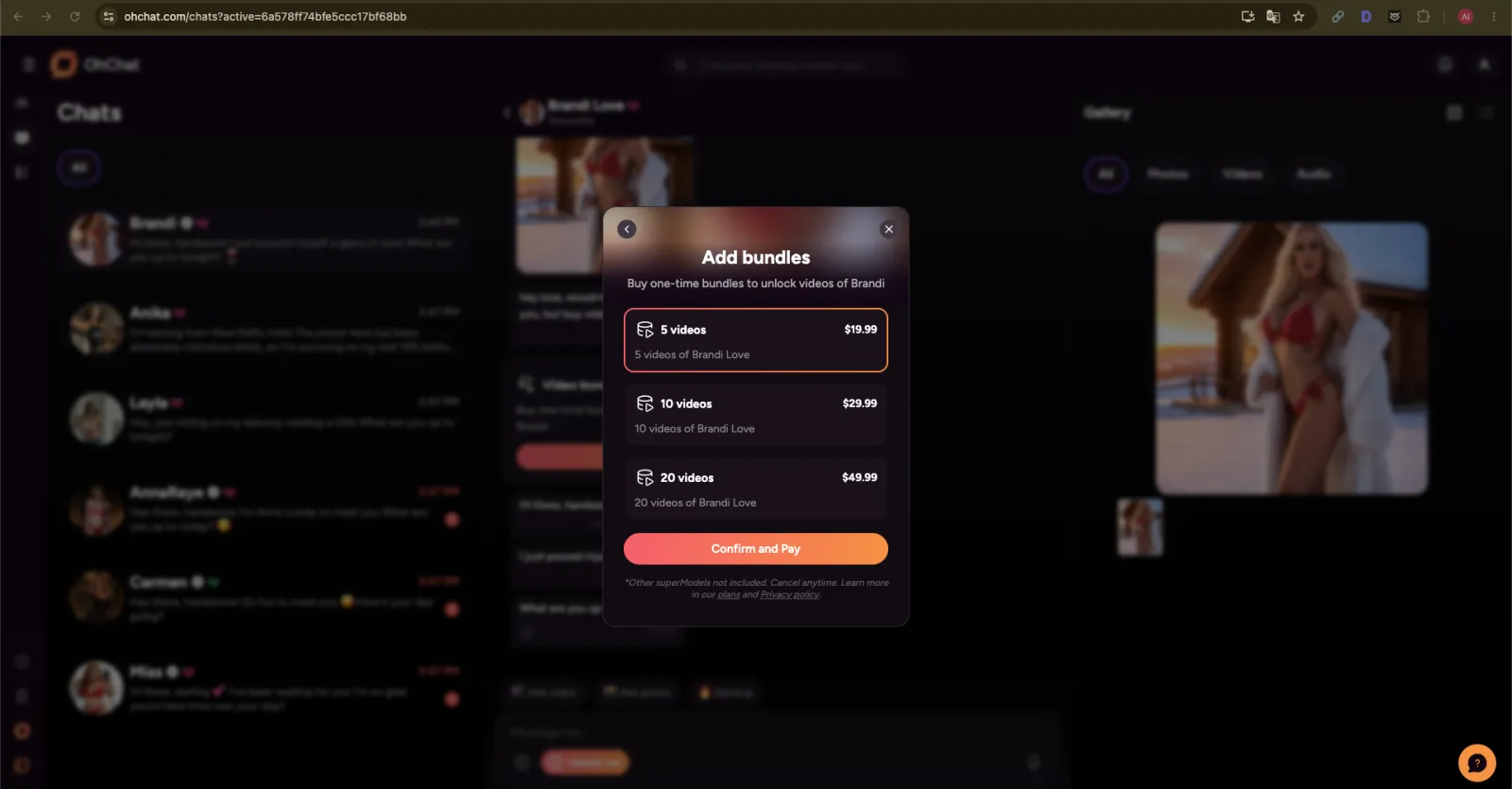The height and width of the screenshot is (789, 1512).
Task: Open the orange help chat bubble
Action: pyautogui.click(x=1476, y=763)
